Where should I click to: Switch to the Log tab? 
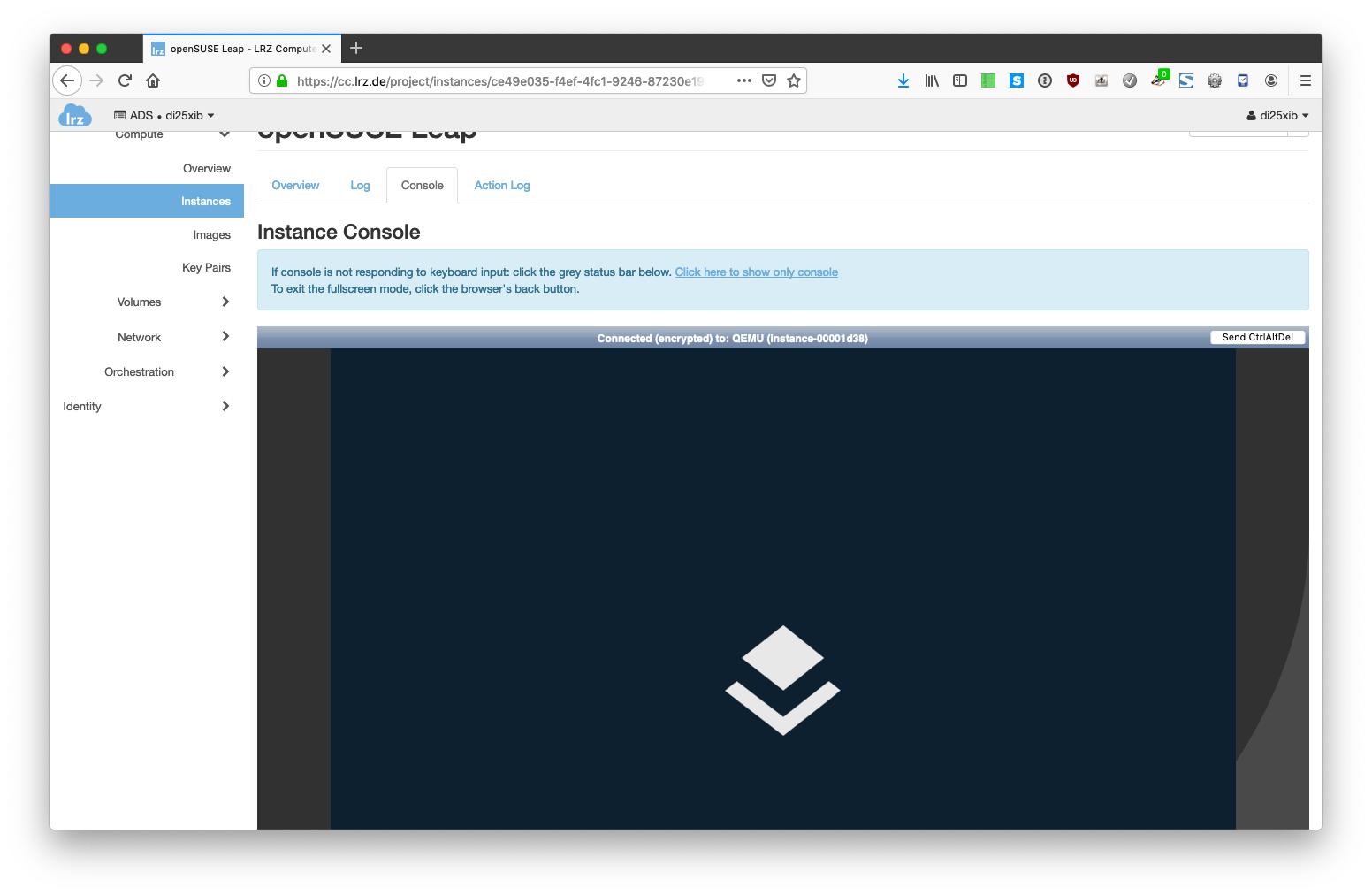click(360, 186)
